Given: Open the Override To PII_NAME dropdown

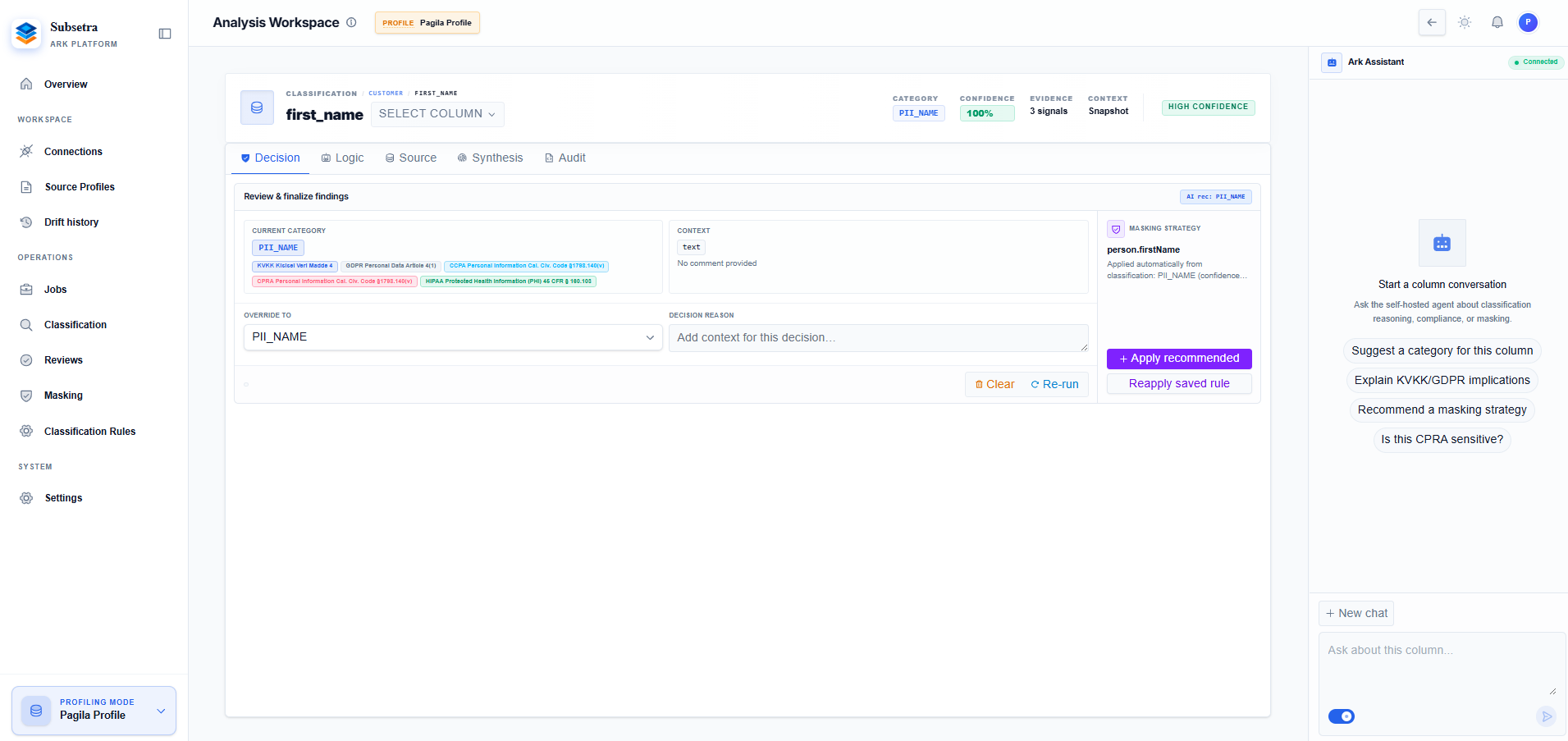Looking at the screenshot, I should click(x=453, y=337).
